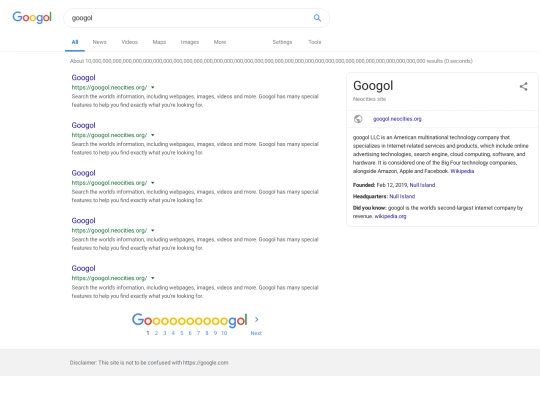Click the share icon in Googol info panel
This screenshot has width=540, height=405.
[523, 86]
